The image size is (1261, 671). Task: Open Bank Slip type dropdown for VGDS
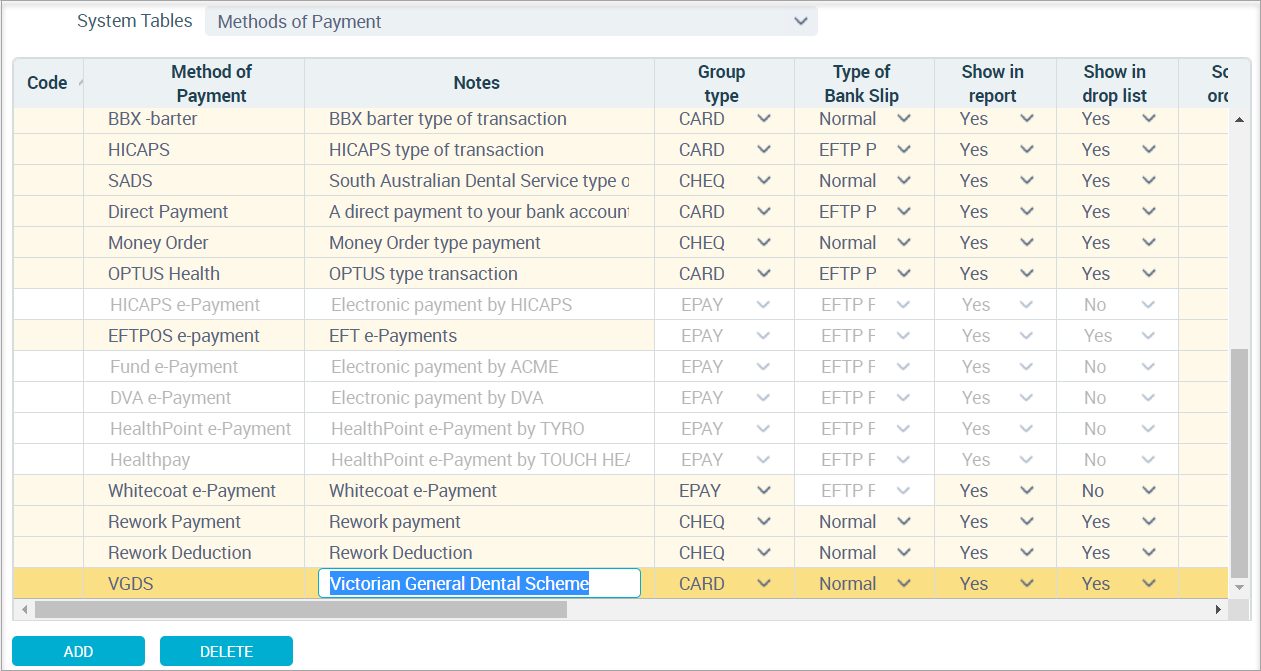tap(904, 583)
